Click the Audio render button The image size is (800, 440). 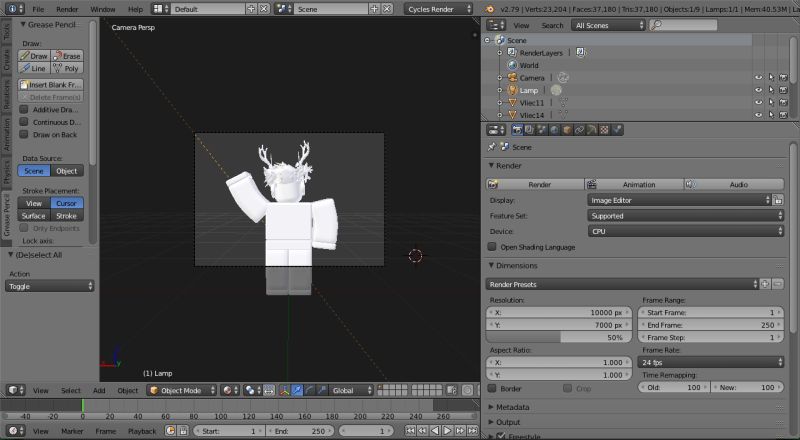(734, 184)
